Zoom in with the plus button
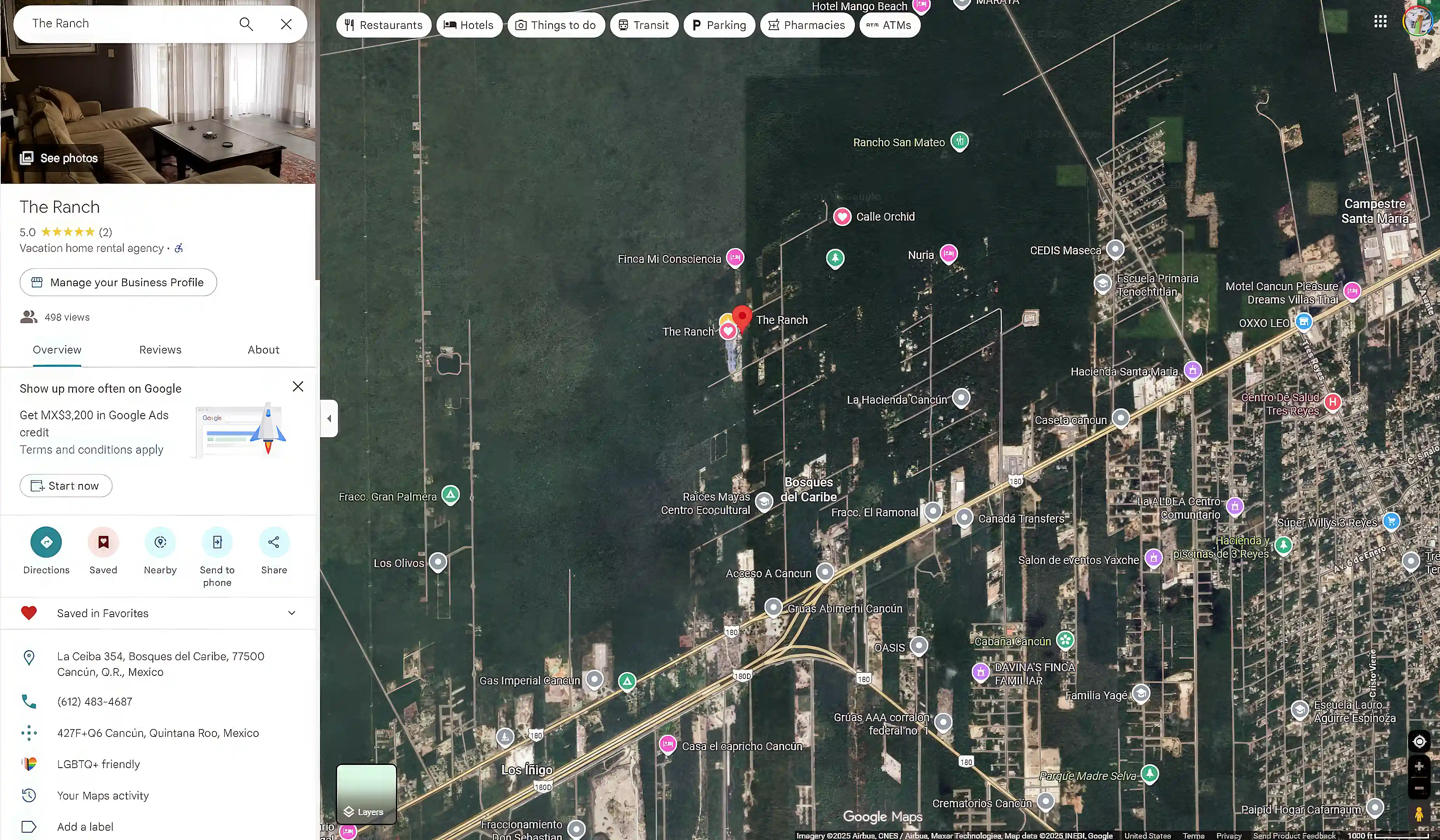Viewport: 1440px width, 840px height. click(x=1419, y=767)
